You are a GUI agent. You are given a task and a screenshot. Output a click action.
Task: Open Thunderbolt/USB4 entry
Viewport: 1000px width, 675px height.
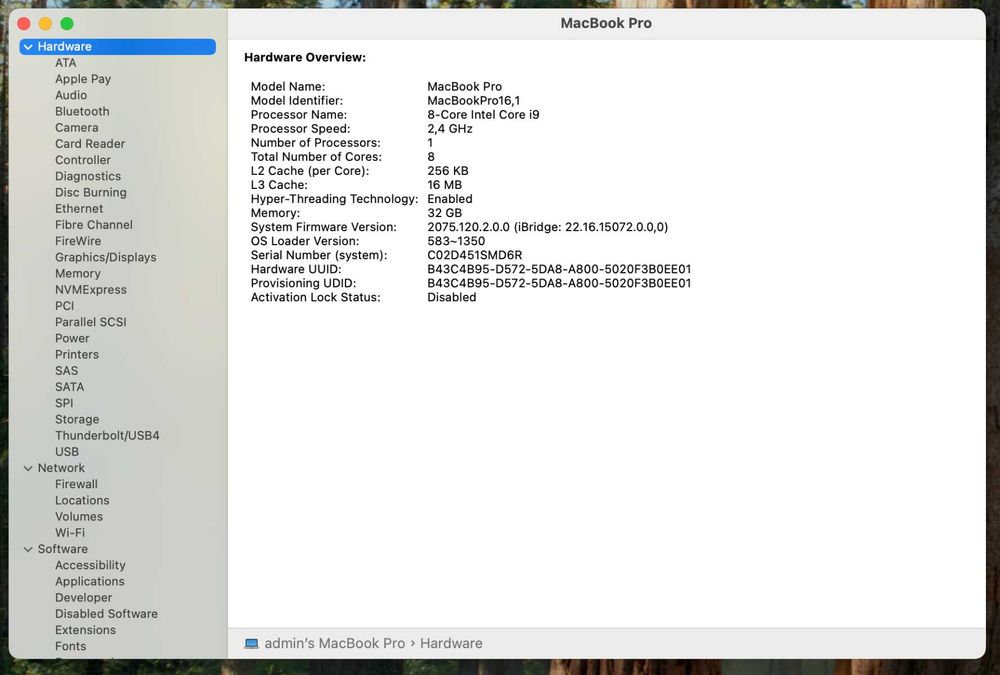tap(107, 436)
